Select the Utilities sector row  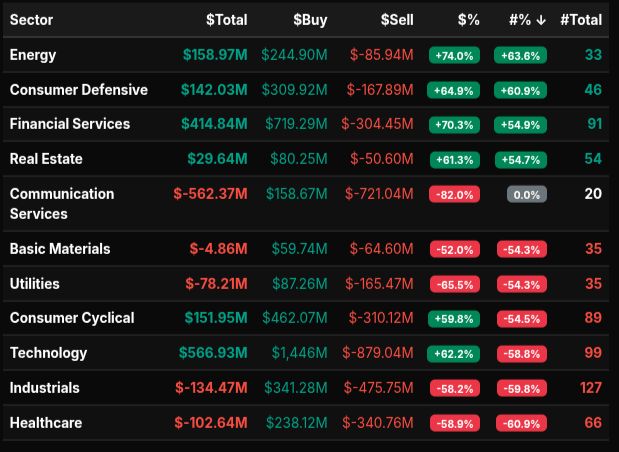coord(35,284)
